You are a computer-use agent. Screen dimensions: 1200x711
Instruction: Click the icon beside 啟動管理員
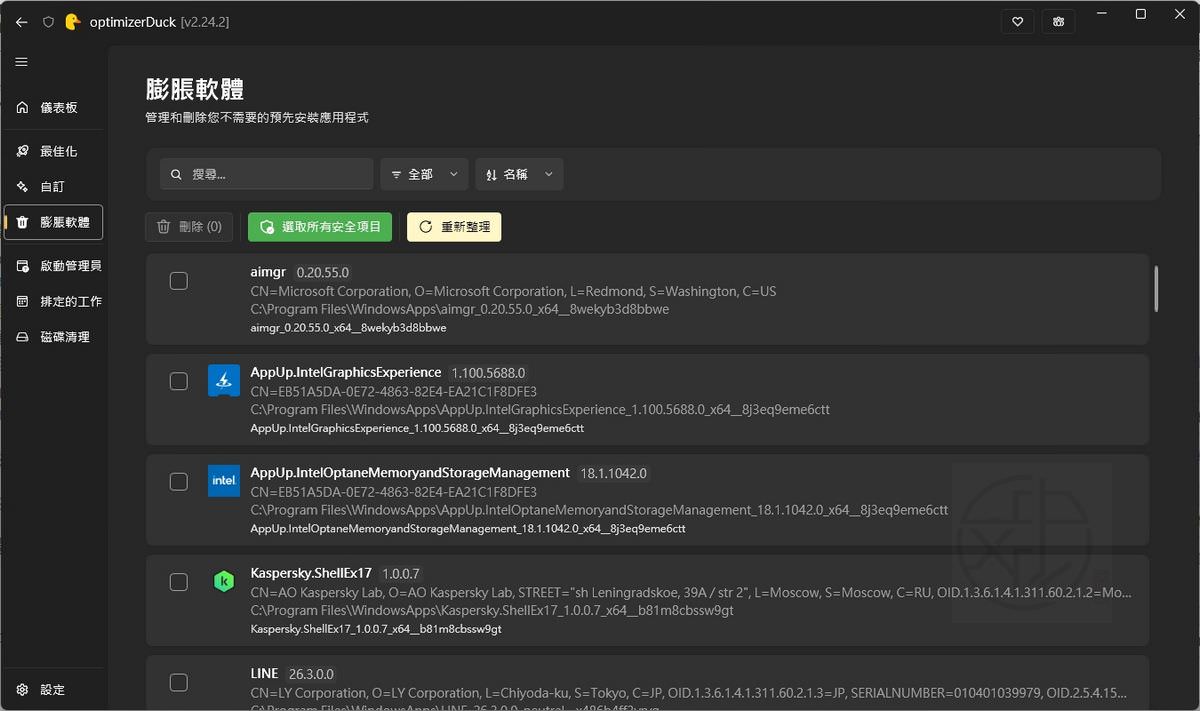coord(22,266)
